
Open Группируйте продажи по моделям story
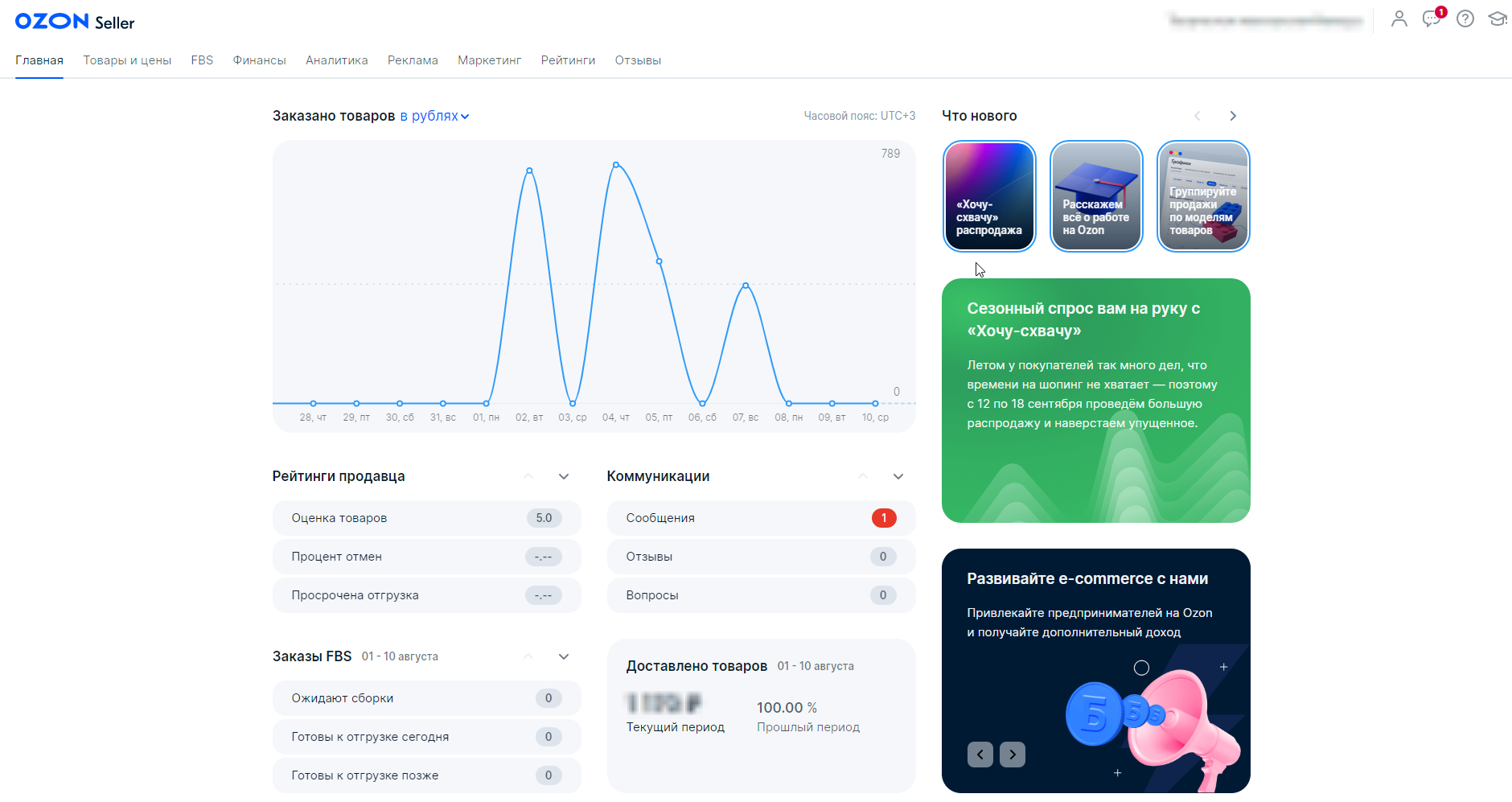coord(1203,196)
